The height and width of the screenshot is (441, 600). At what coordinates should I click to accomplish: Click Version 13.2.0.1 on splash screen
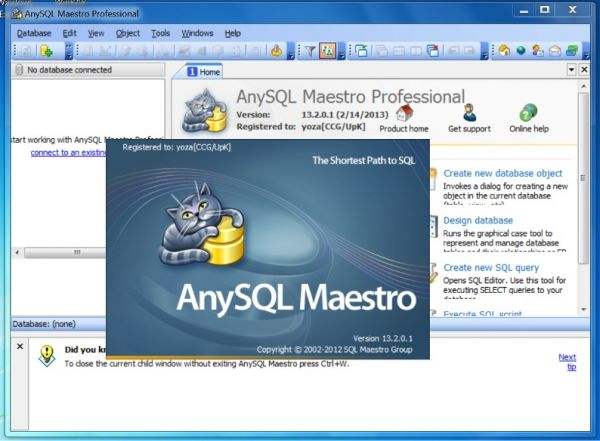(x=383, y=338)
